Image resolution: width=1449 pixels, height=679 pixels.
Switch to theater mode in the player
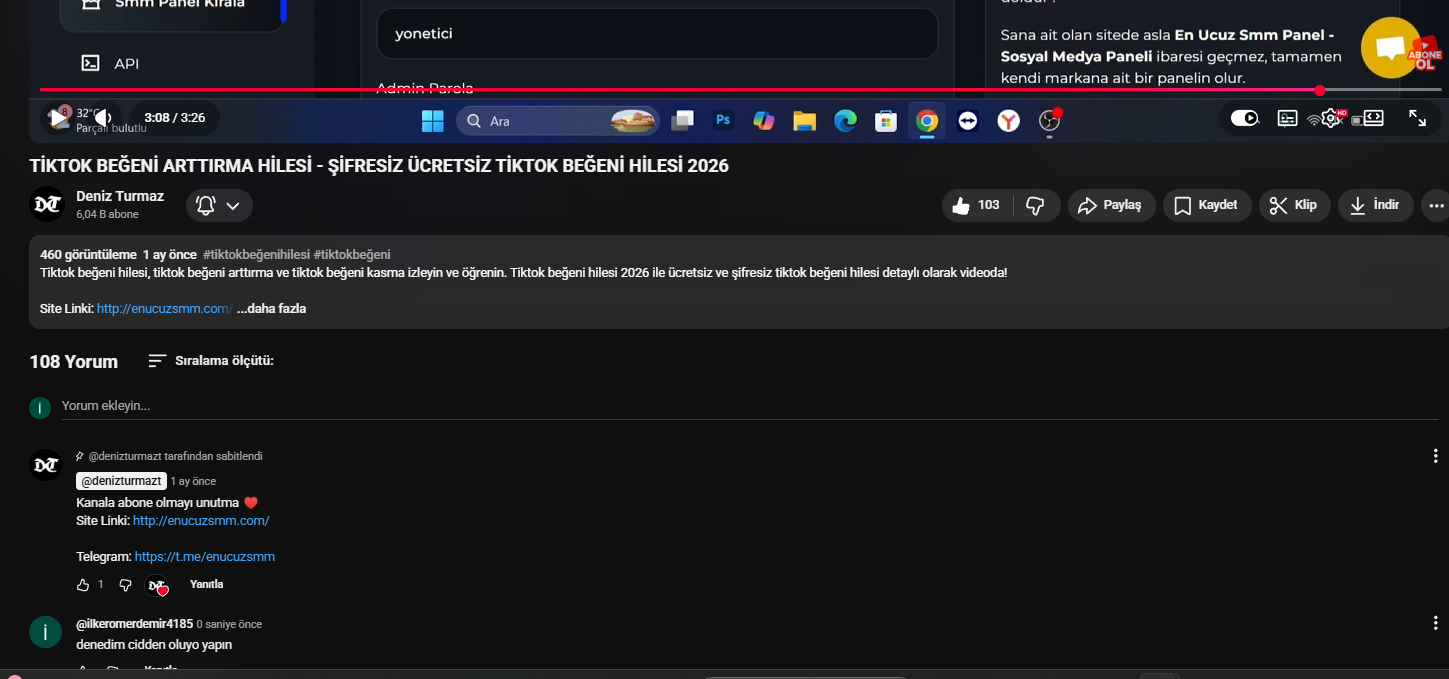[x=1374, y=118]
